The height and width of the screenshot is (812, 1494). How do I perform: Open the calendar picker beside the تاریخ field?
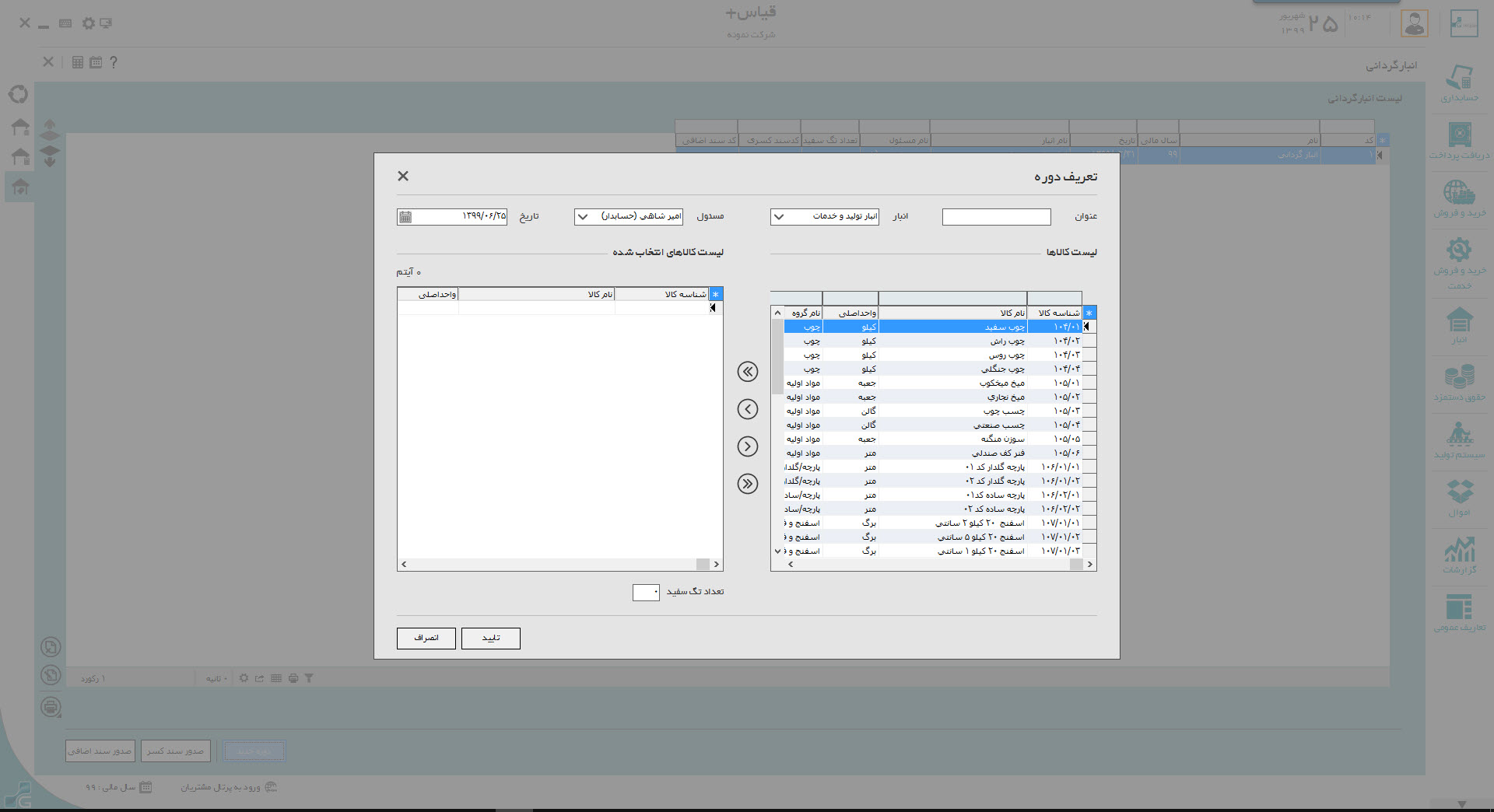(x=405, y=217)
